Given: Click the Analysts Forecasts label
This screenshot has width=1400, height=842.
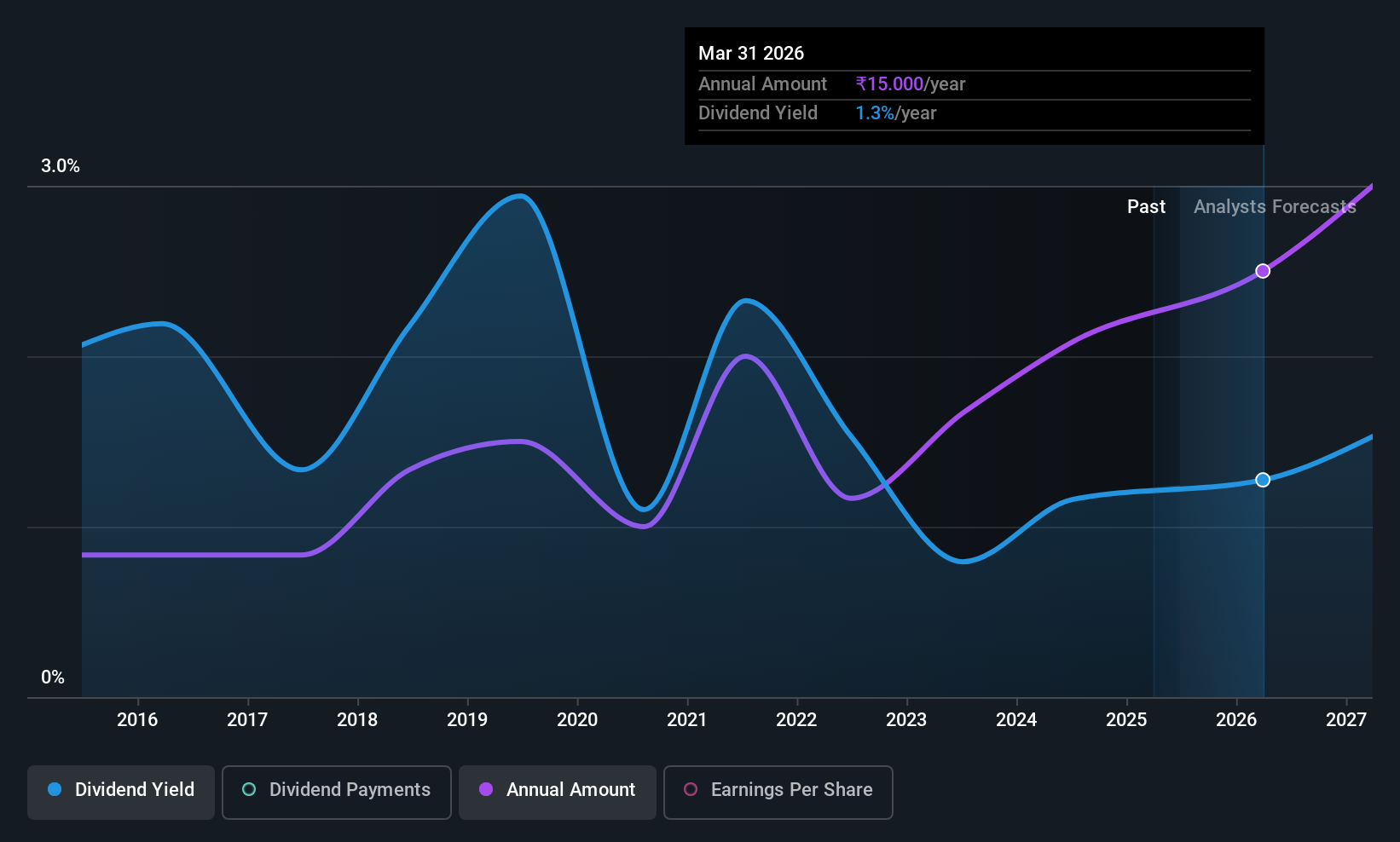Looking at the screenshot, I should click(1275, 207).
